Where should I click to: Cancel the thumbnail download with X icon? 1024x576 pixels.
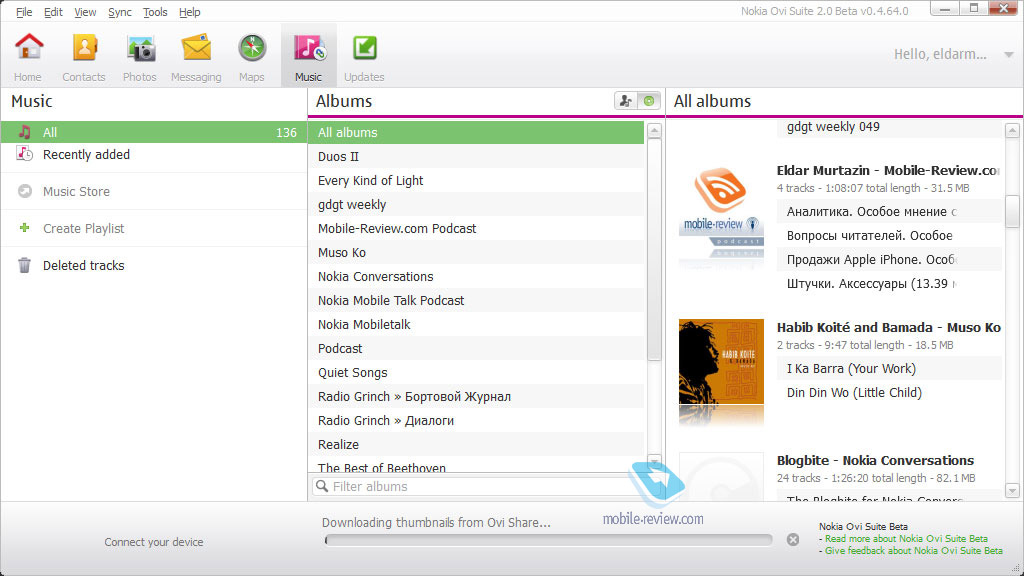click(793, 539)
